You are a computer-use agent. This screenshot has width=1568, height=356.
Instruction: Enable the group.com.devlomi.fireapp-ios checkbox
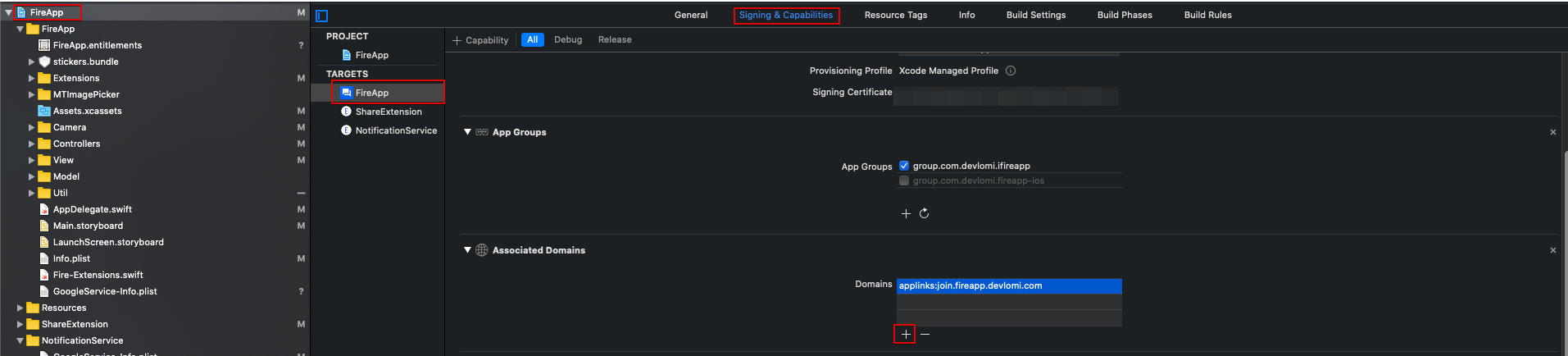pyautogui.click(x=904, y=180)
